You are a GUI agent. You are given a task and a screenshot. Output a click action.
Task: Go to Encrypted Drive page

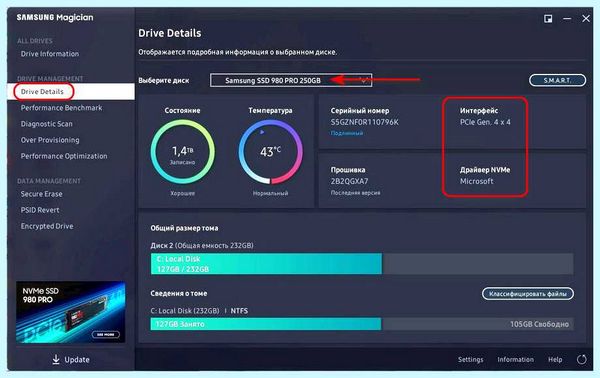(x=47, y=226)
